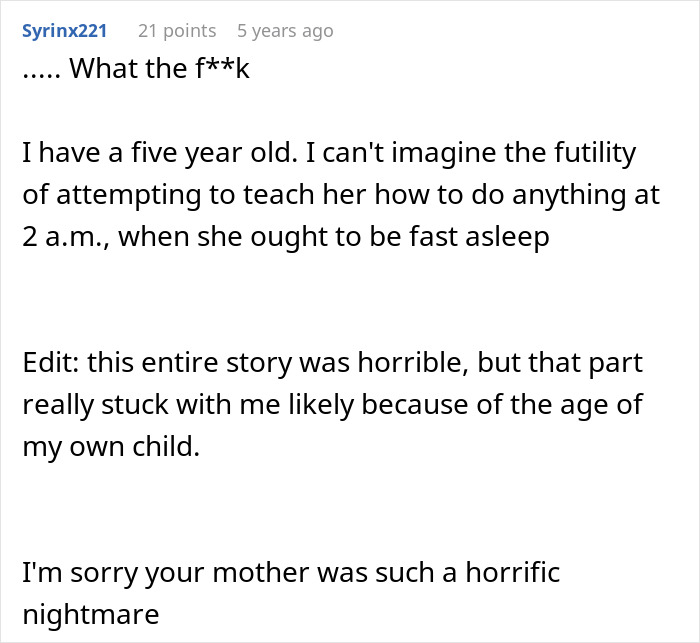Open the Syrinx221 user profile link
700x643 pixels.
64,31
